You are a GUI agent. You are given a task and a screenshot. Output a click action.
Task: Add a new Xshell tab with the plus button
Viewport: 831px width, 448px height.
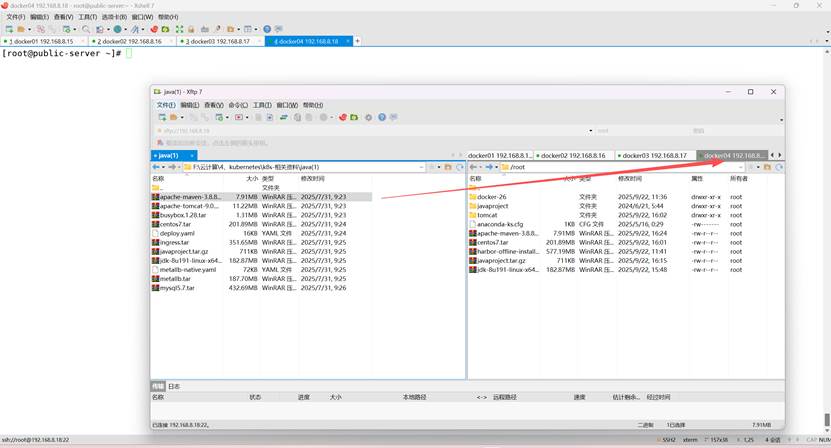(357, 41)
